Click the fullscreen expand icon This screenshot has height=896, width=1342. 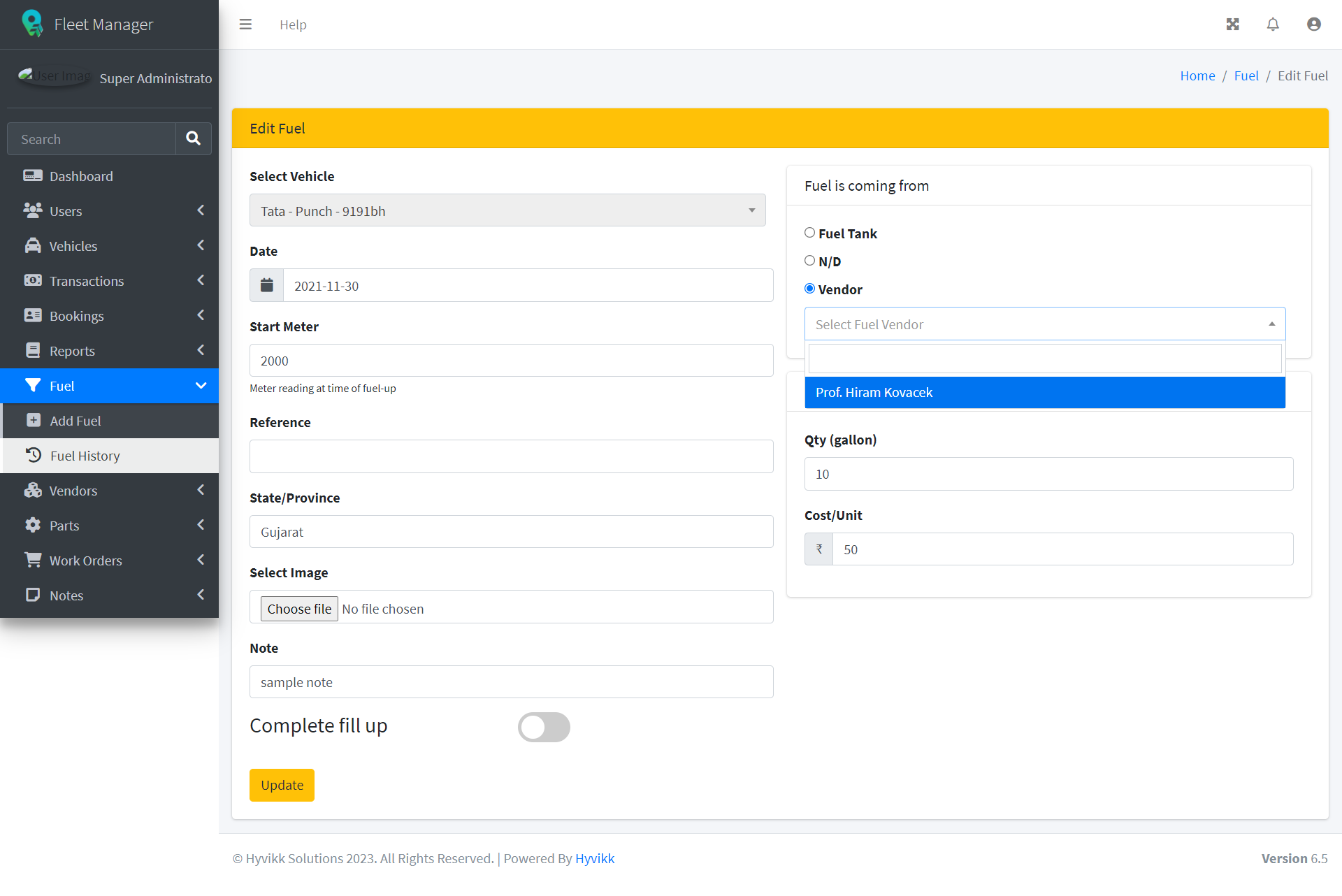1232,24
